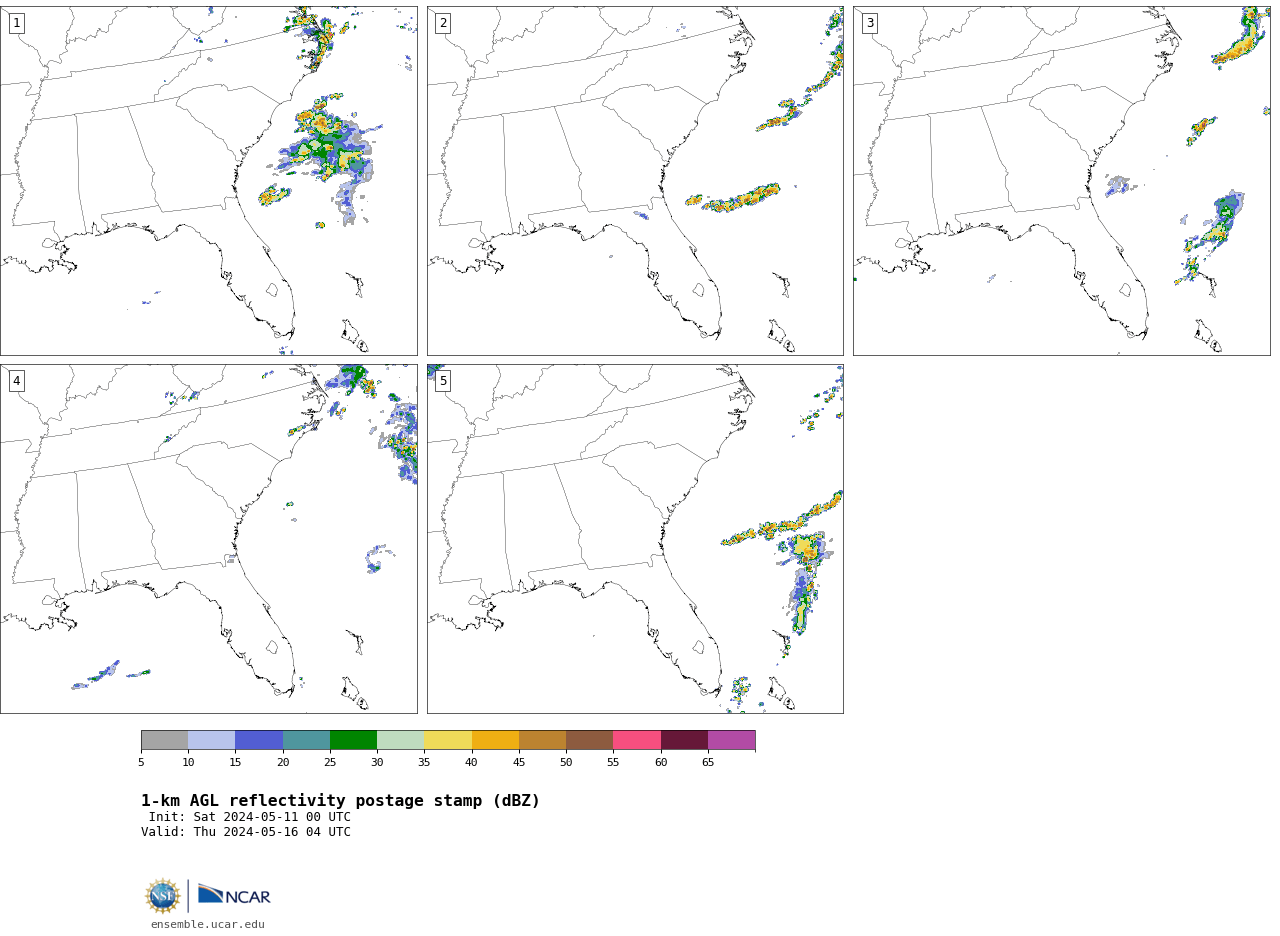The height and width of the screenshot is (936, 1280).
Task: Click the brown 50-55 dBZ swatch
Action: click(590, 740)
